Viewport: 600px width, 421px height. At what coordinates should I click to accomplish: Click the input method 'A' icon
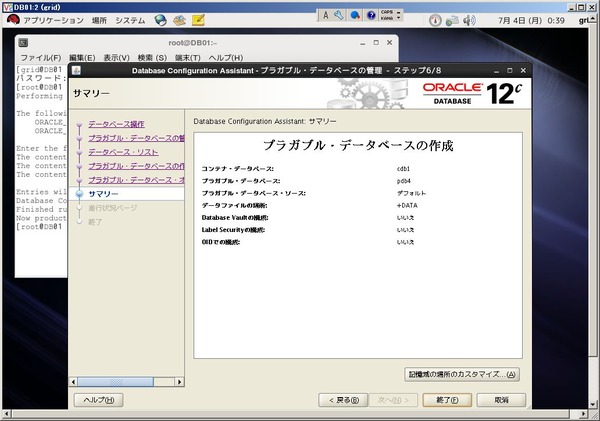pos(326,15)
